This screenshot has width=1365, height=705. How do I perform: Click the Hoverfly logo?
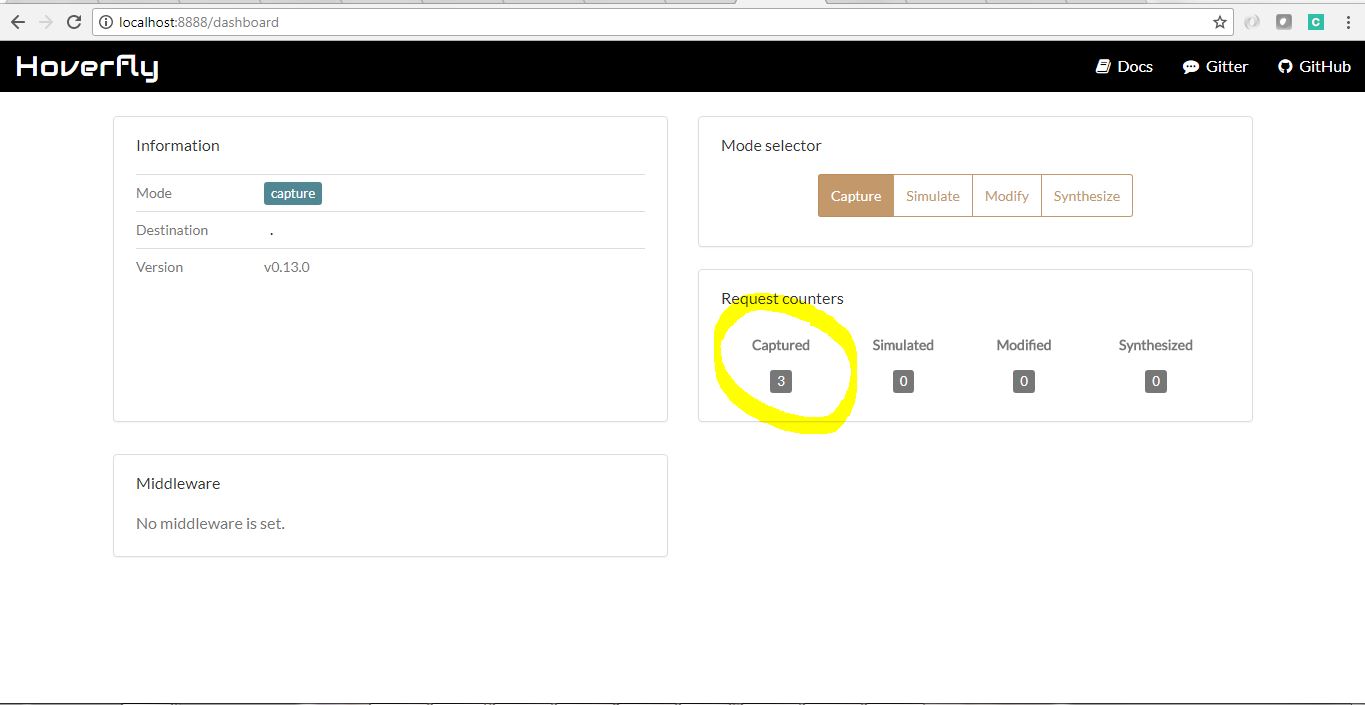pos(87,67)
